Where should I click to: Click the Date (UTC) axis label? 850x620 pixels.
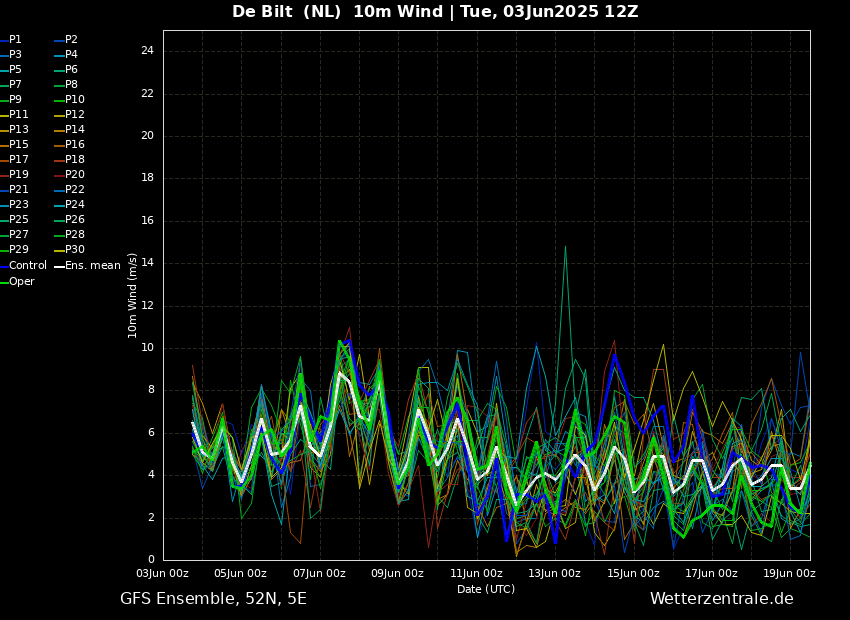(486, 590)
